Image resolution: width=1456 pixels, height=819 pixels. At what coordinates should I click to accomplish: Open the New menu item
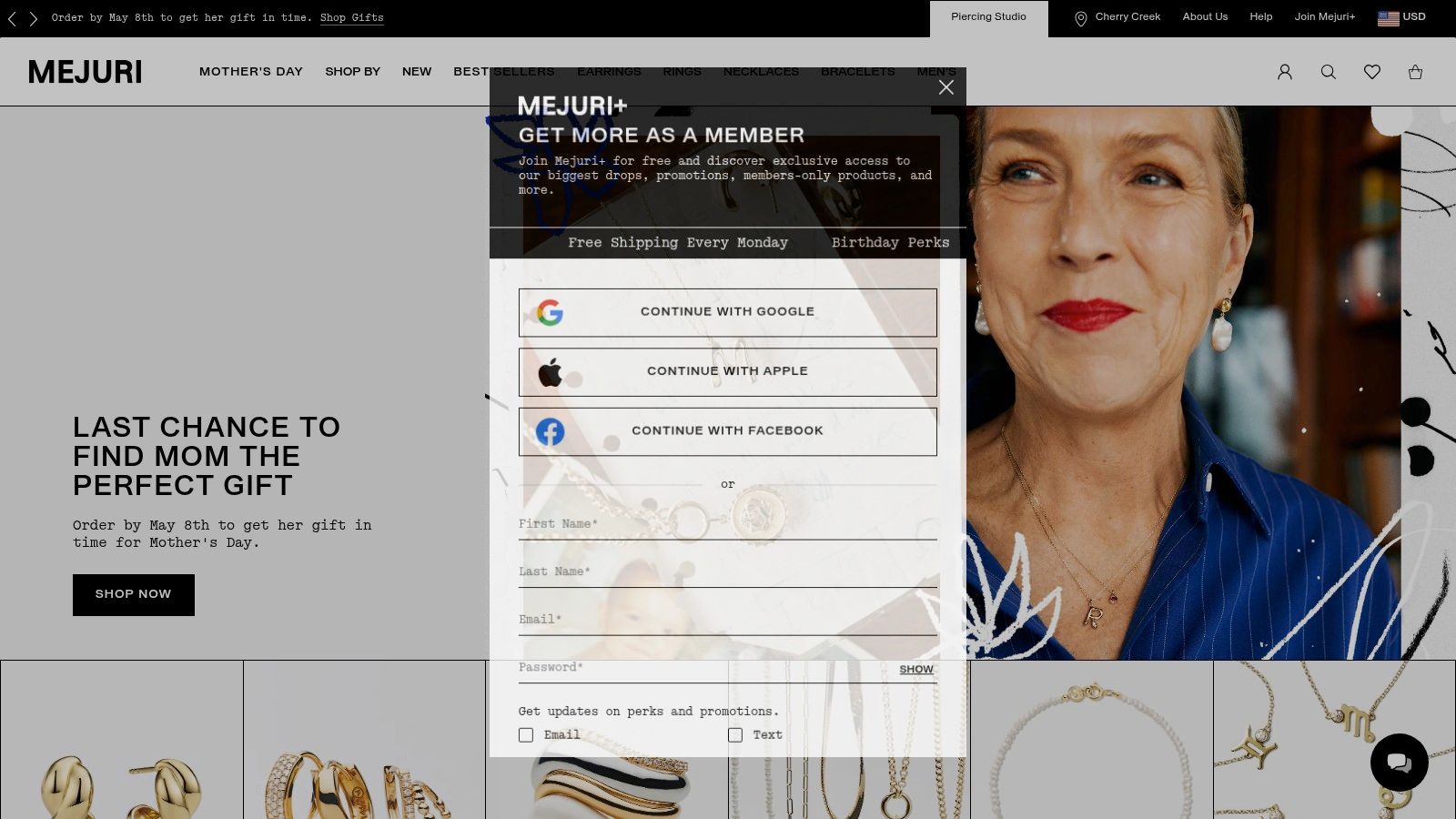tap(417, 72)
